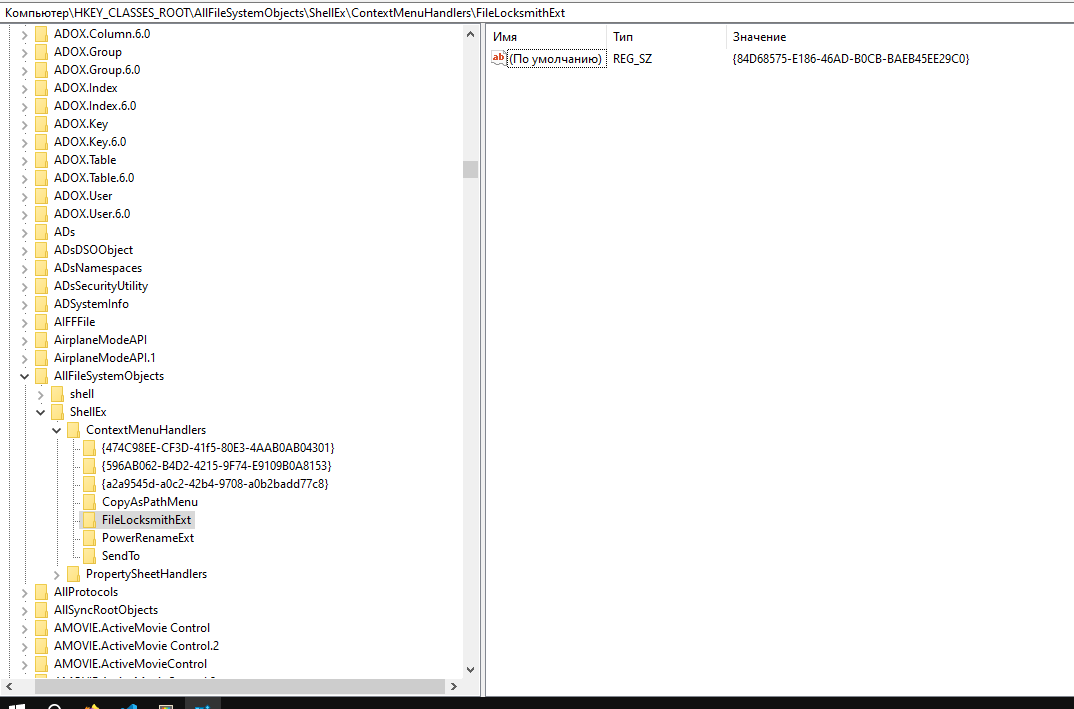
Task: Click the PropertySheetHandlers folder icon
Action: (74, 573)
